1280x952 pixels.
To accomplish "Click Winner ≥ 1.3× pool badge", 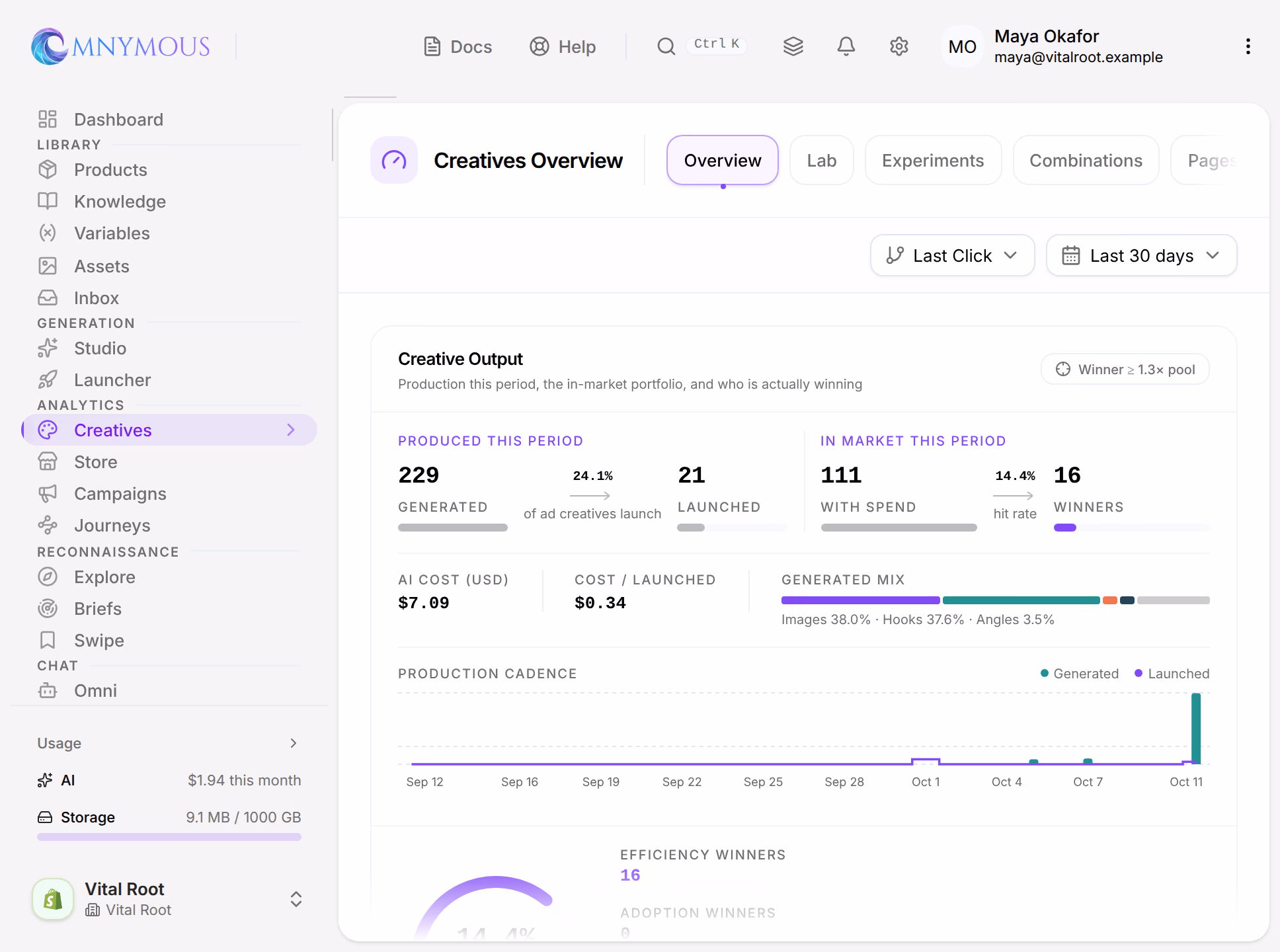I will 1125,370.
